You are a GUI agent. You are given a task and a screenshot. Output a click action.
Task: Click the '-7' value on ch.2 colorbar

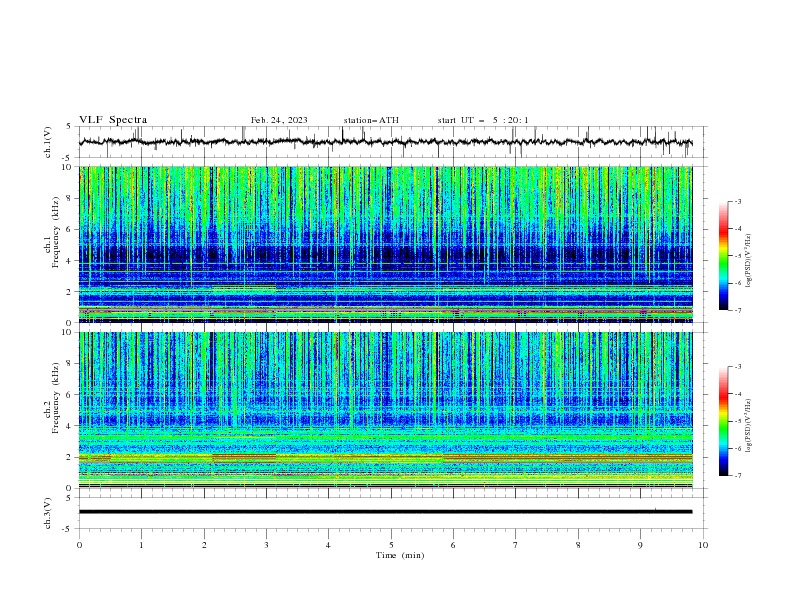[737, 476]
